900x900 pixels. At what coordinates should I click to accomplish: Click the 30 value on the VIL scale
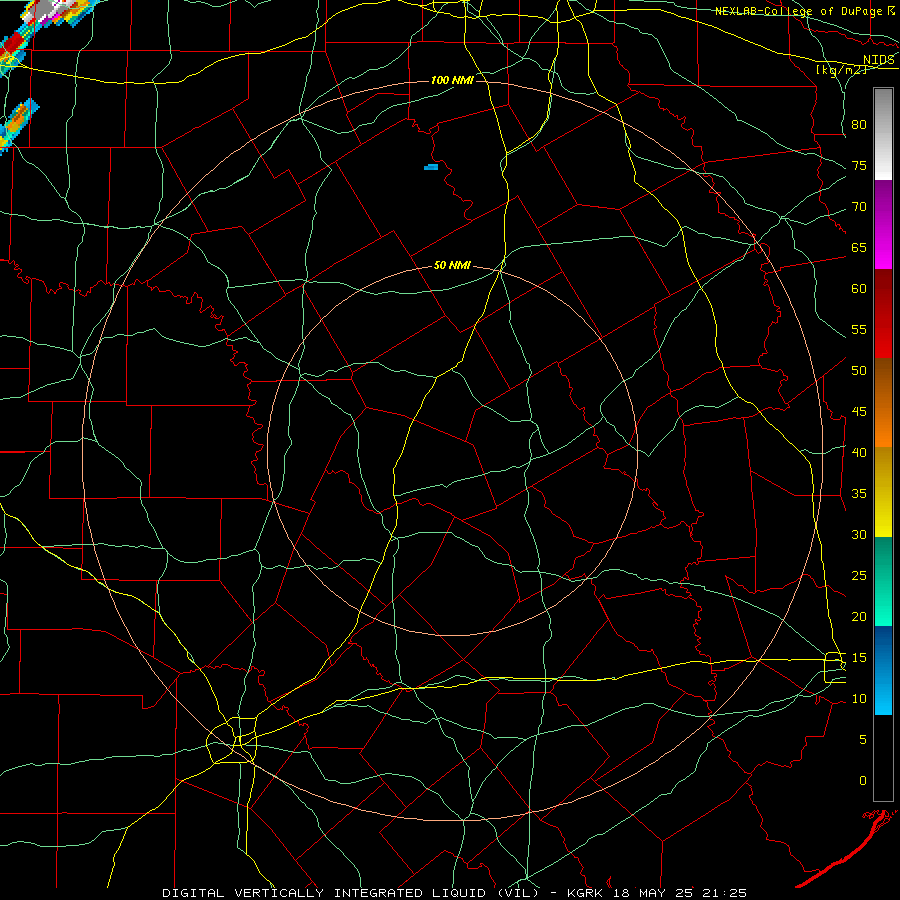(x=859, y=534)
